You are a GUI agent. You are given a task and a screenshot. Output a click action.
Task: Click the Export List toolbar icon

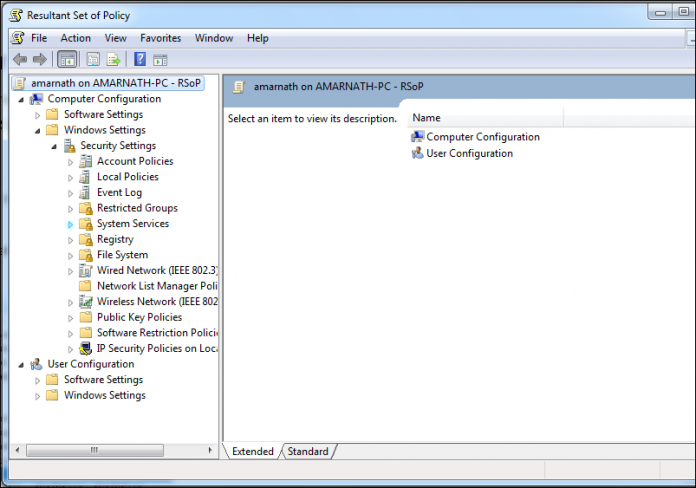pos(113,59)
